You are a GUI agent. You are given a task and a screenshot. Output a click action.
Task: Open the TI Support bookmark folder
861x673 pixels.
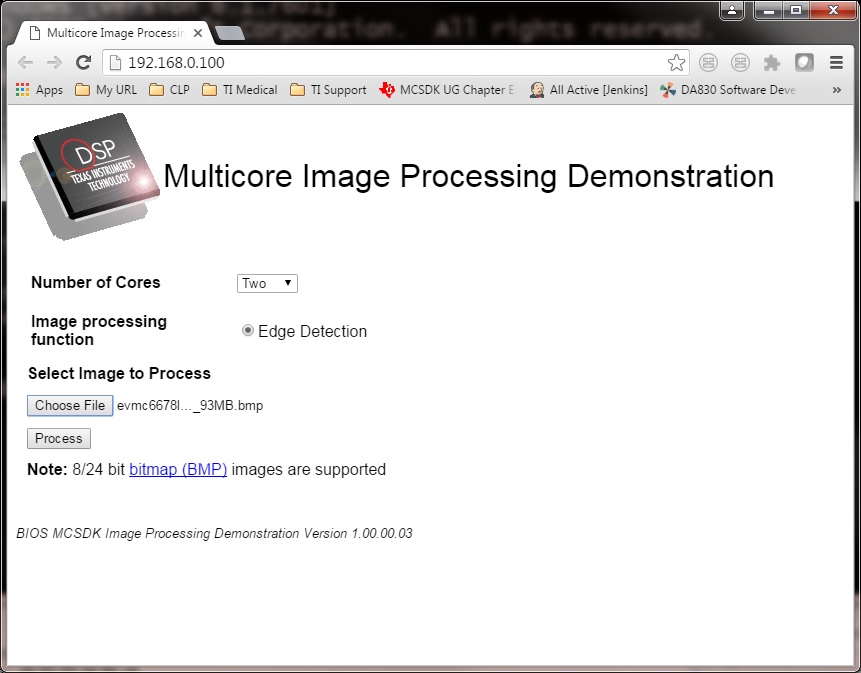coord(328,90)
